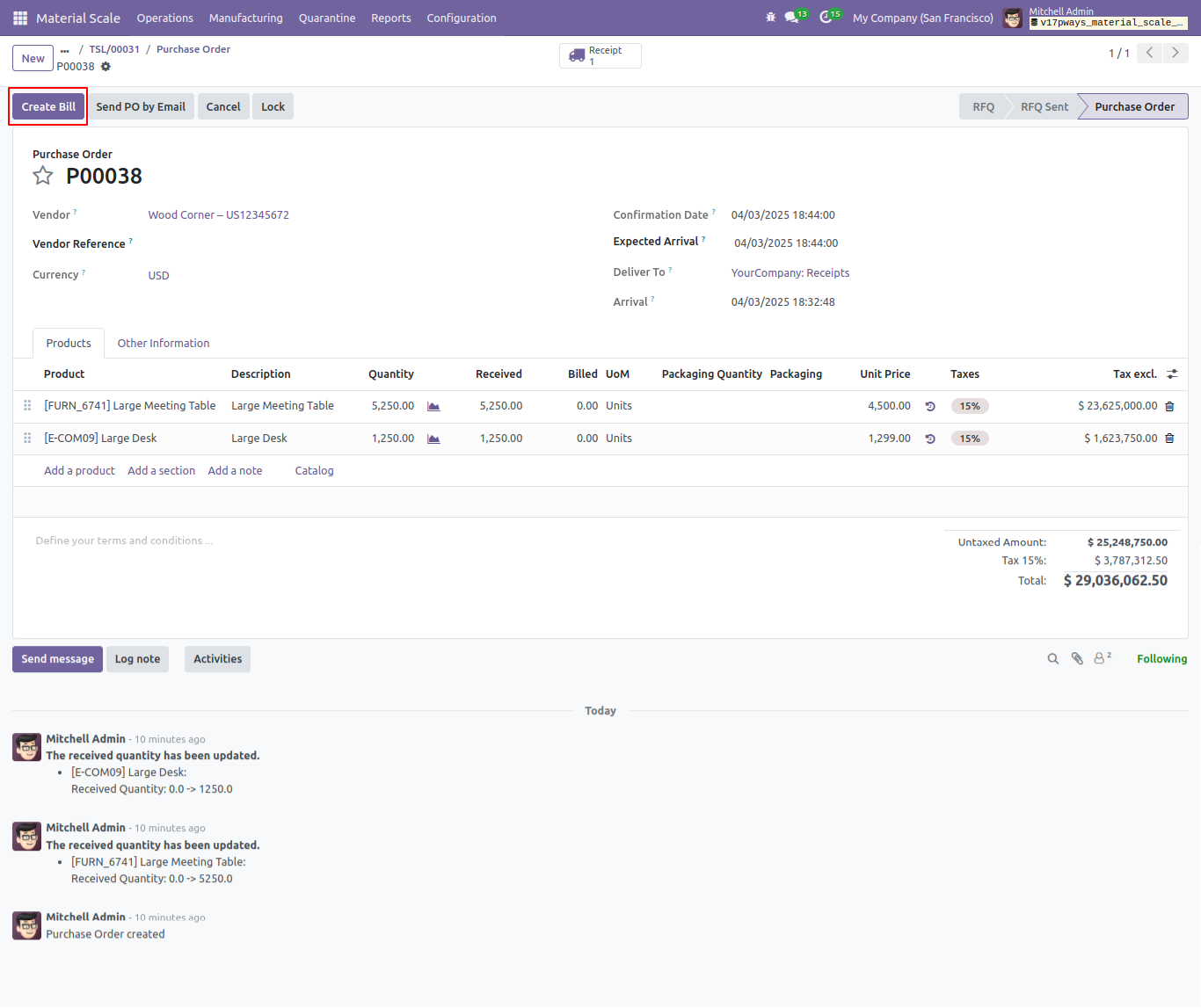Click the Create Bill button
This screenshot has height=1008, width=1201.
coord(48,106)
